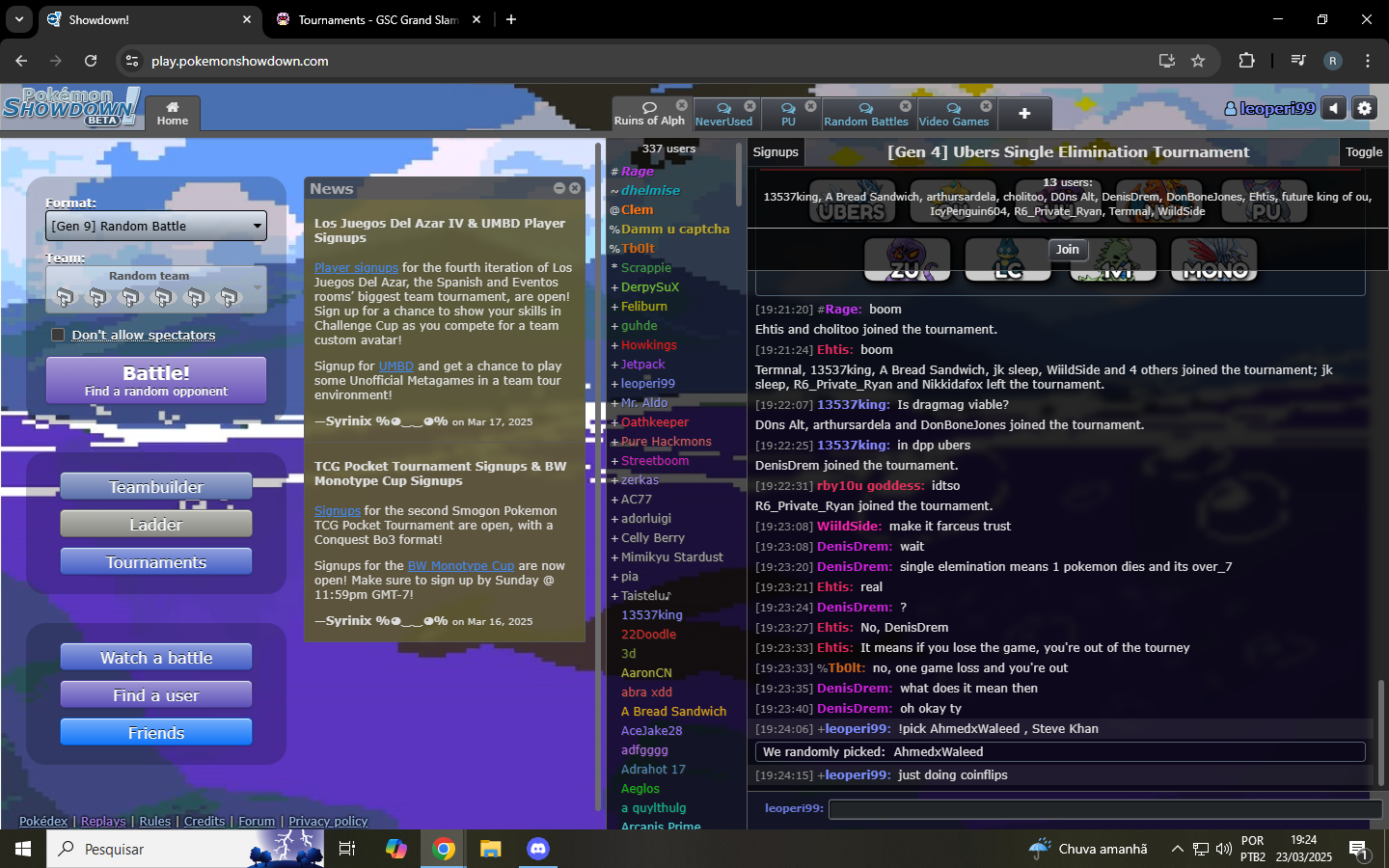Open the Random team selector

click(156, 289)
